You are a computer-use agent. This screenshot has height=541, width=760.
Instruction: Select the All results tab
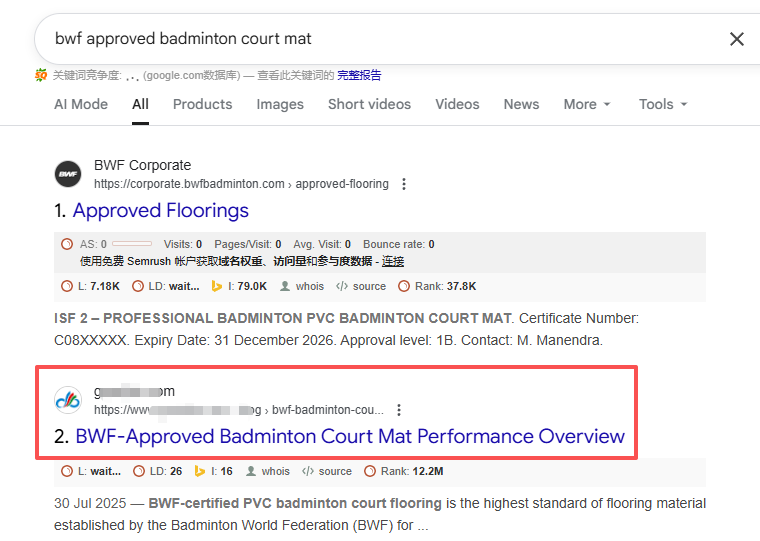coord(141,104)
